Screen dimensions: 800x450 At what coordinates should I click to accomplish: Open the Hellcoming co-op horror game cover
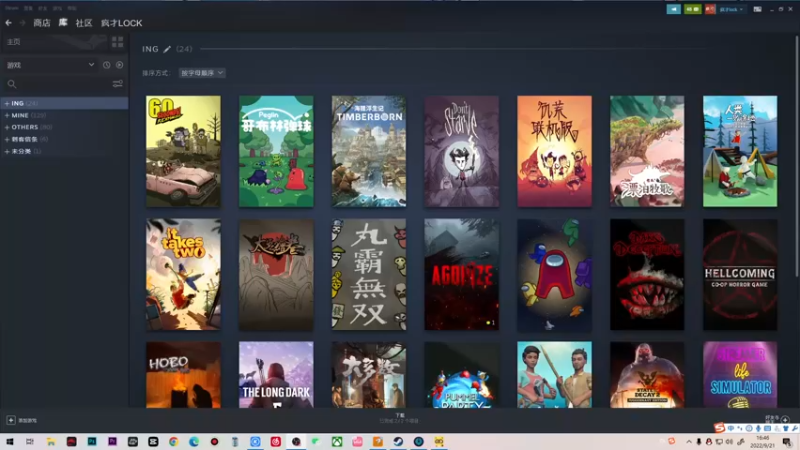[740, 274]
